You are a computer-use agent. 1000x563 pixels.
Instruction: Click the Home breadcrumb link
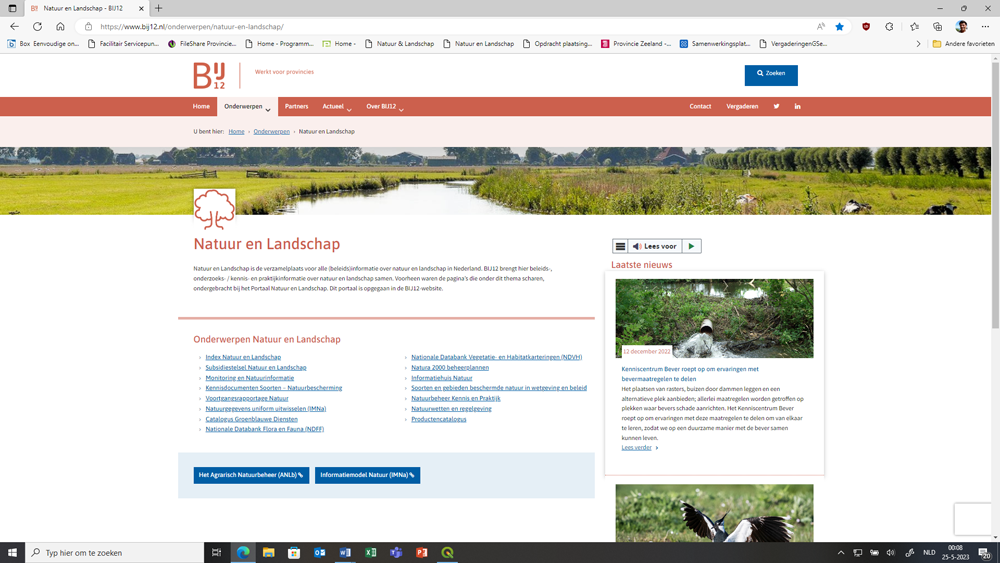[x=237, y=131]
